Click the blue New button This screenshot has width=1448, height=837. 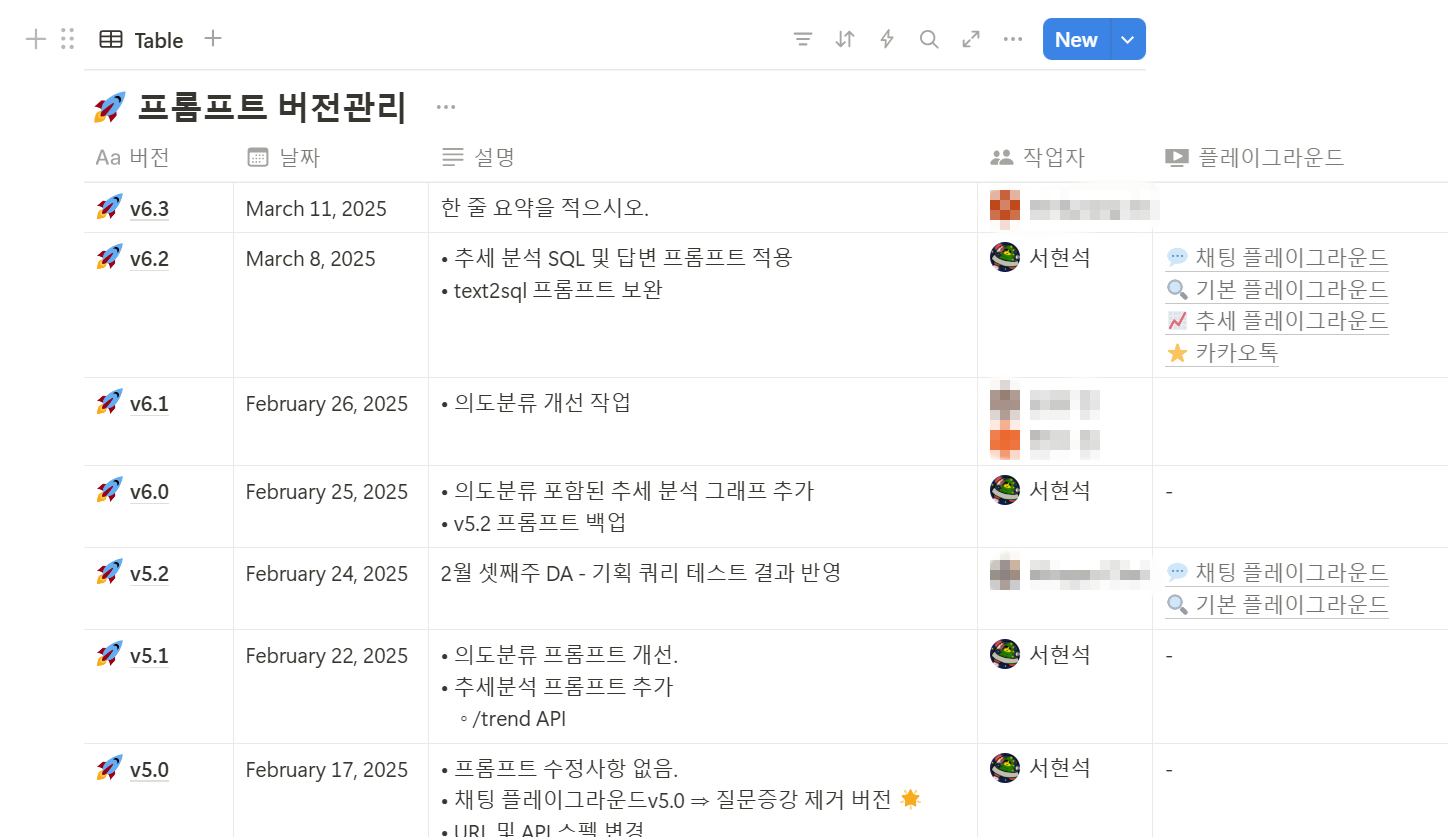pos(1076,40)
